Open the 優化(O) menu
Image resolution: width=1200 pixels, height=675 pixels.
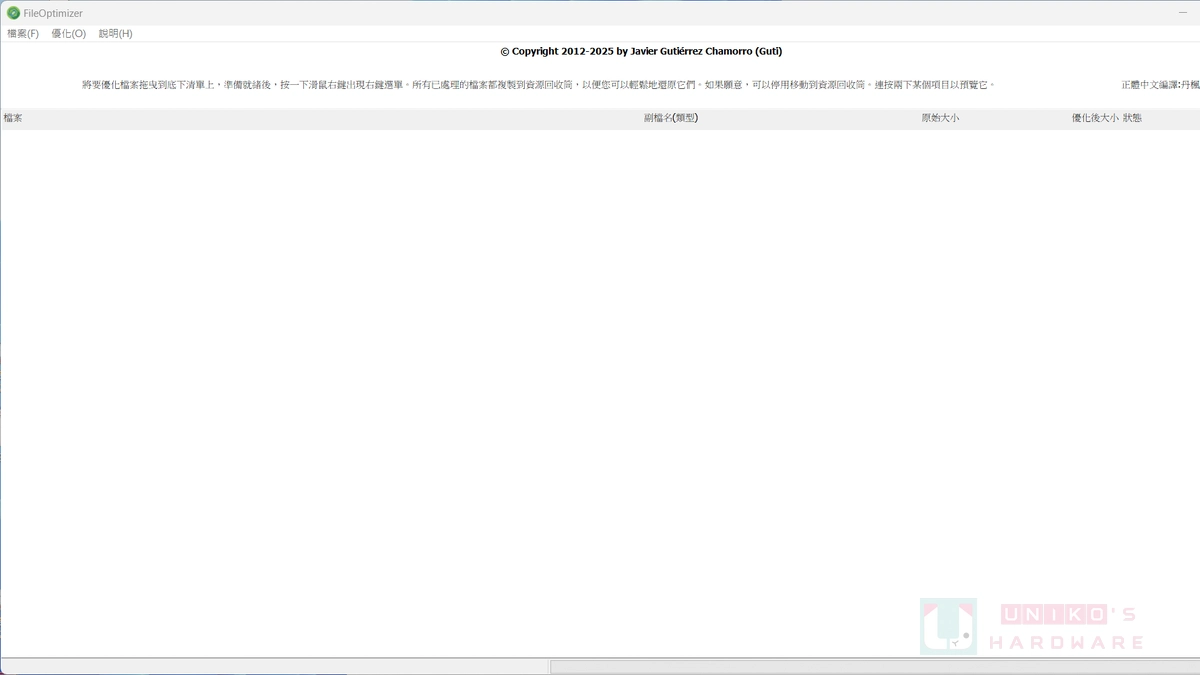(69, 34)
